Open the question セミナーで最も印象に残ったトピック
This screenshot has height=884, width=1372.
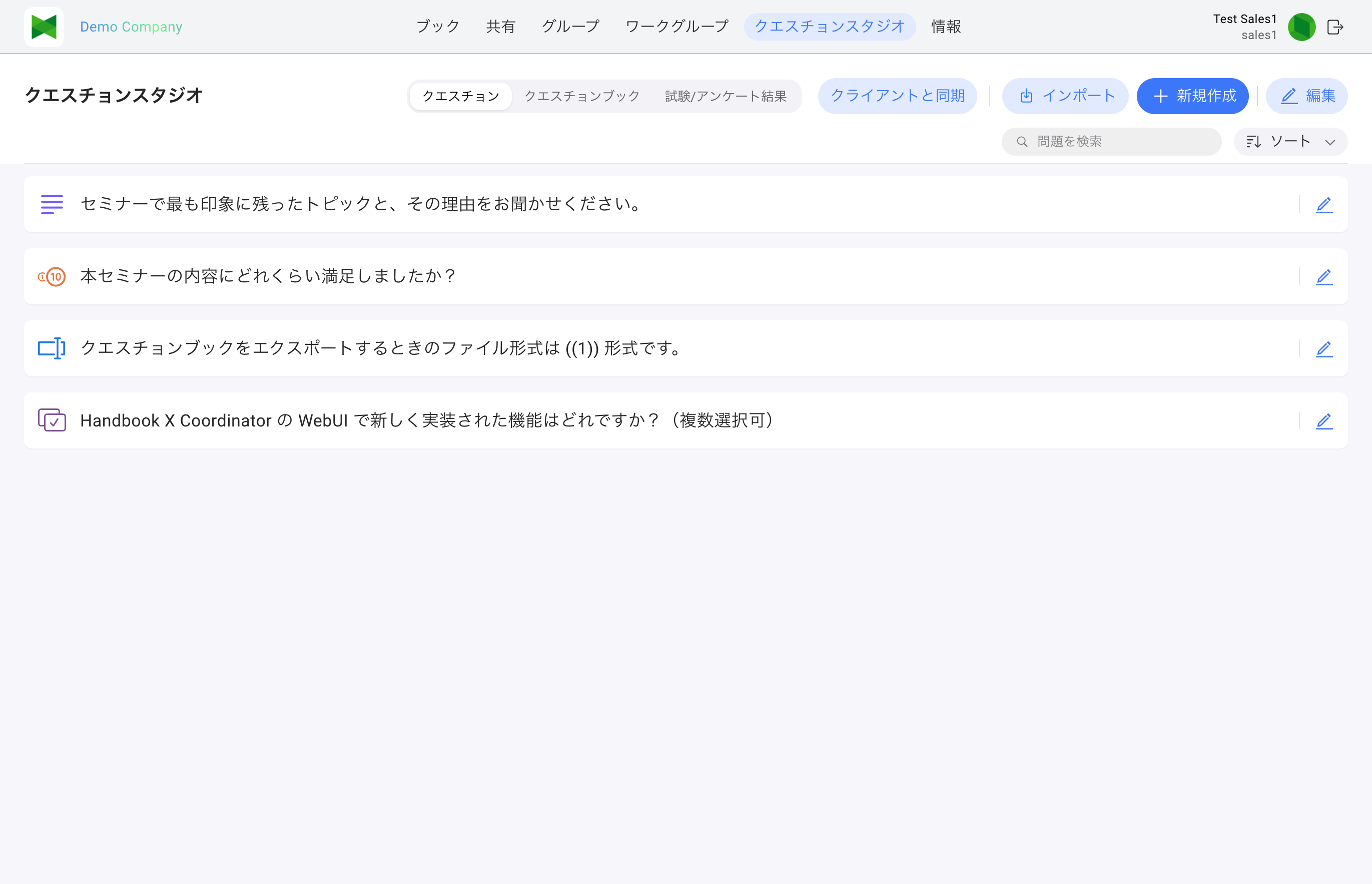[685, 204]
